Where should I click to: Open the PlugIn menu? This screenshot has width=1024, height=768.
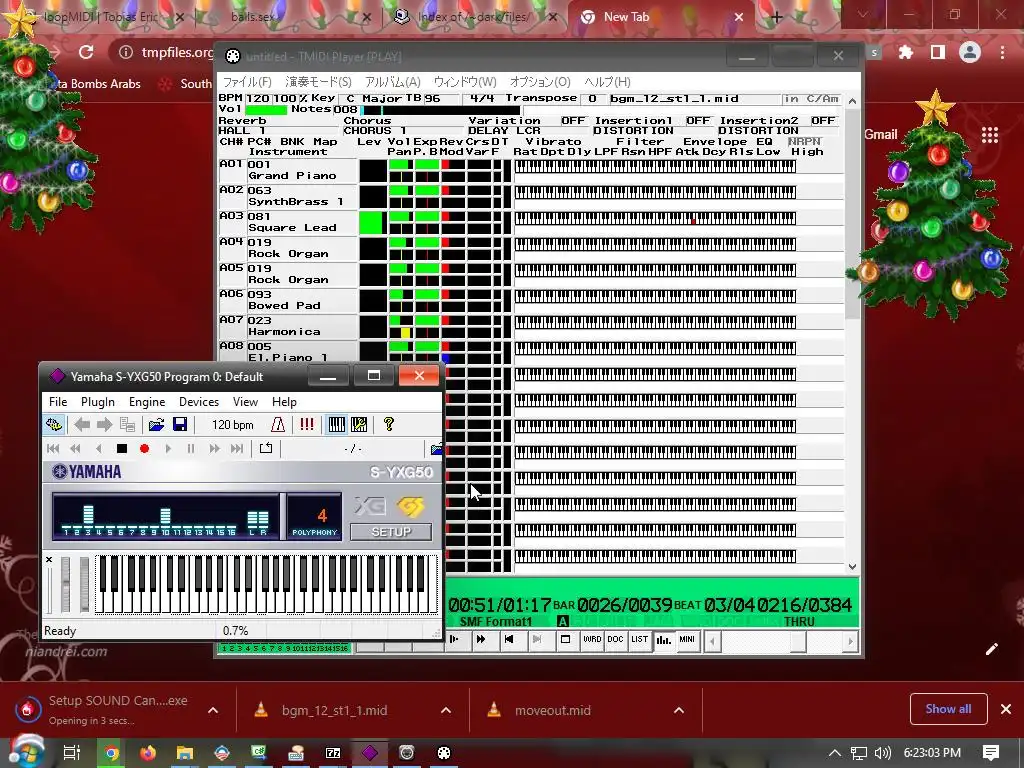pos(98,402)
